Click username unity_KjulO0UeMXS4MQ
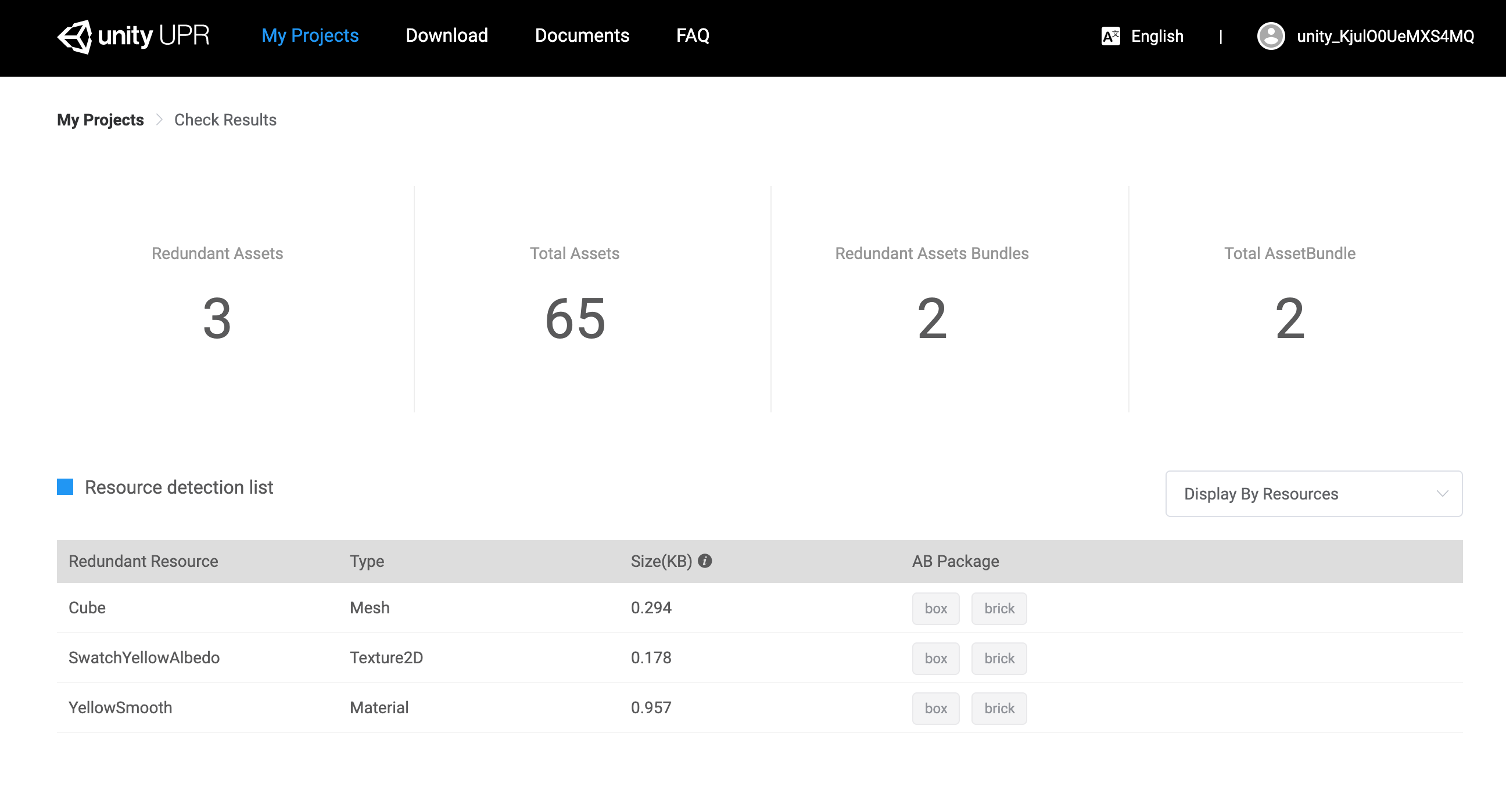 click(x=1385, y=36)
